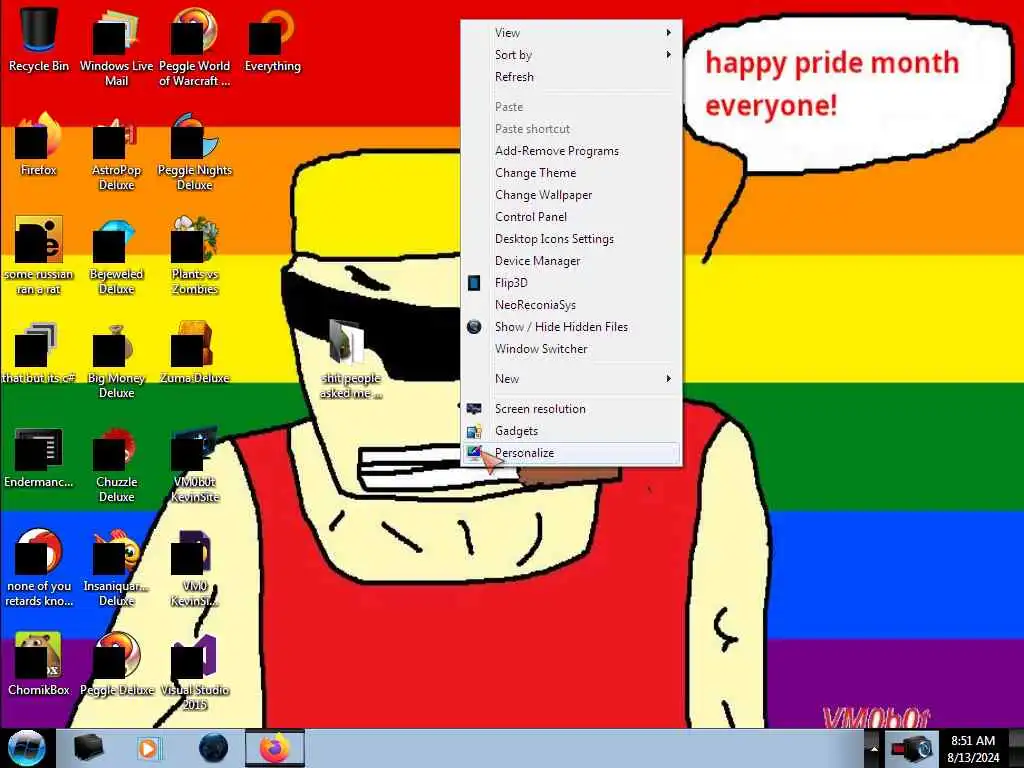The image size is (1024, 768).
Task: Select the Everything desktop shortcut
Action: pyautogui.click(x=272, y=39)
